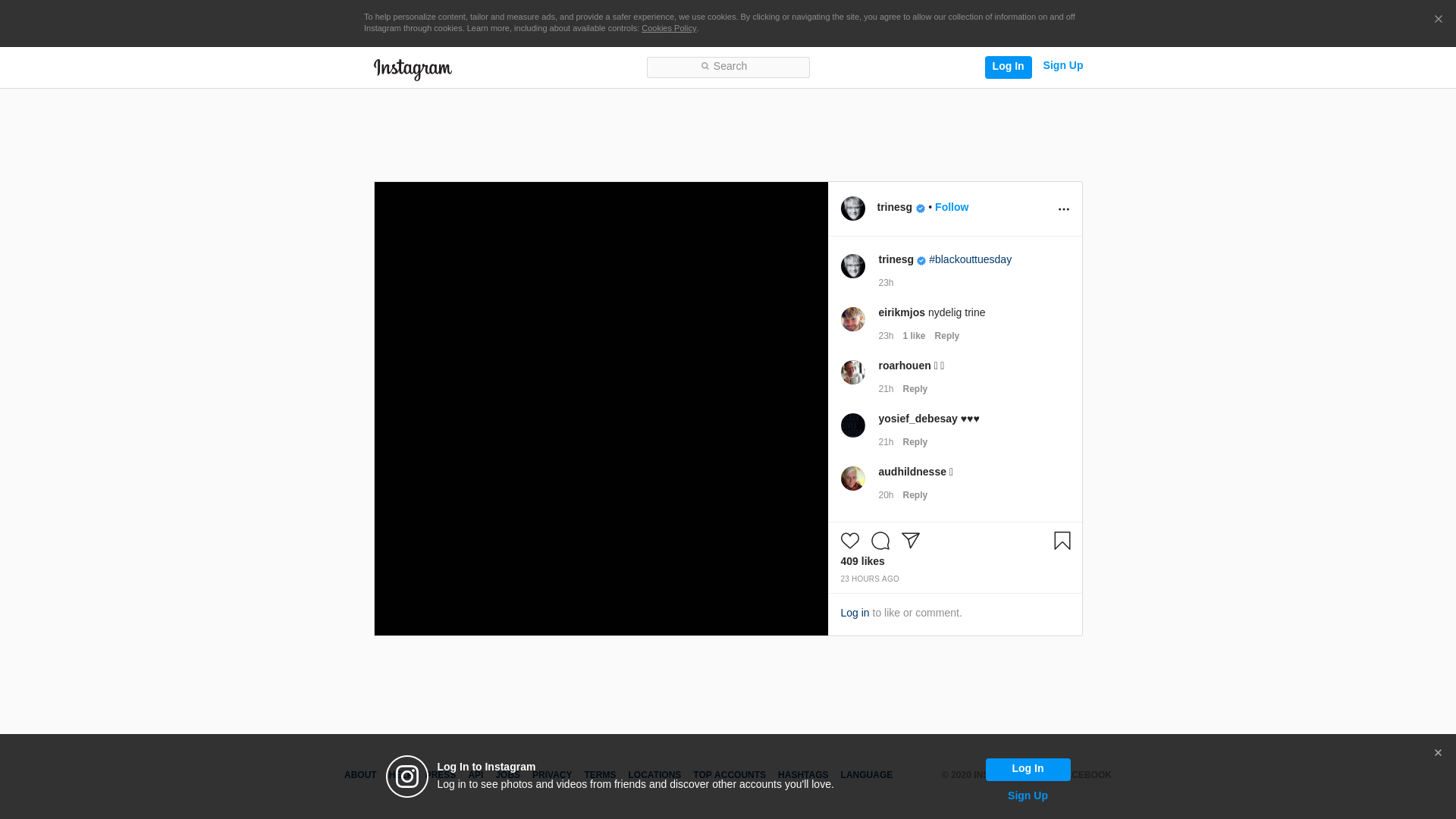Open yosief_debesay username
Screen dimensions: 1456x819
coord(918,419)
